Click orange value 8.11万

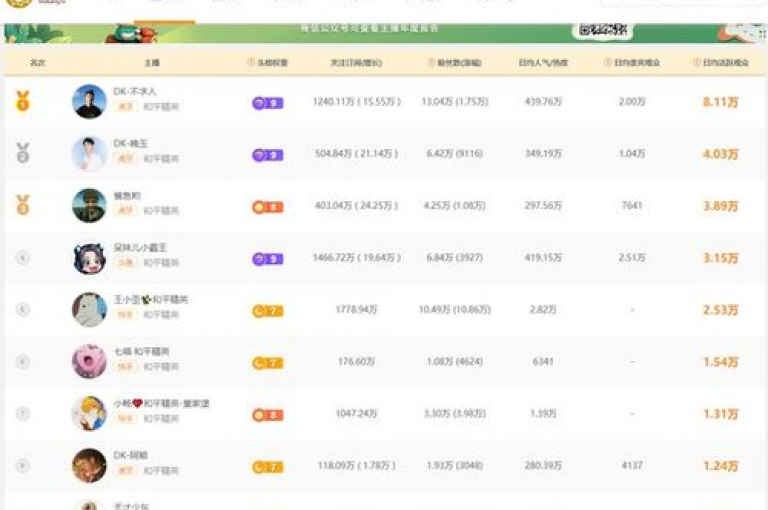(x=720, y=102)
